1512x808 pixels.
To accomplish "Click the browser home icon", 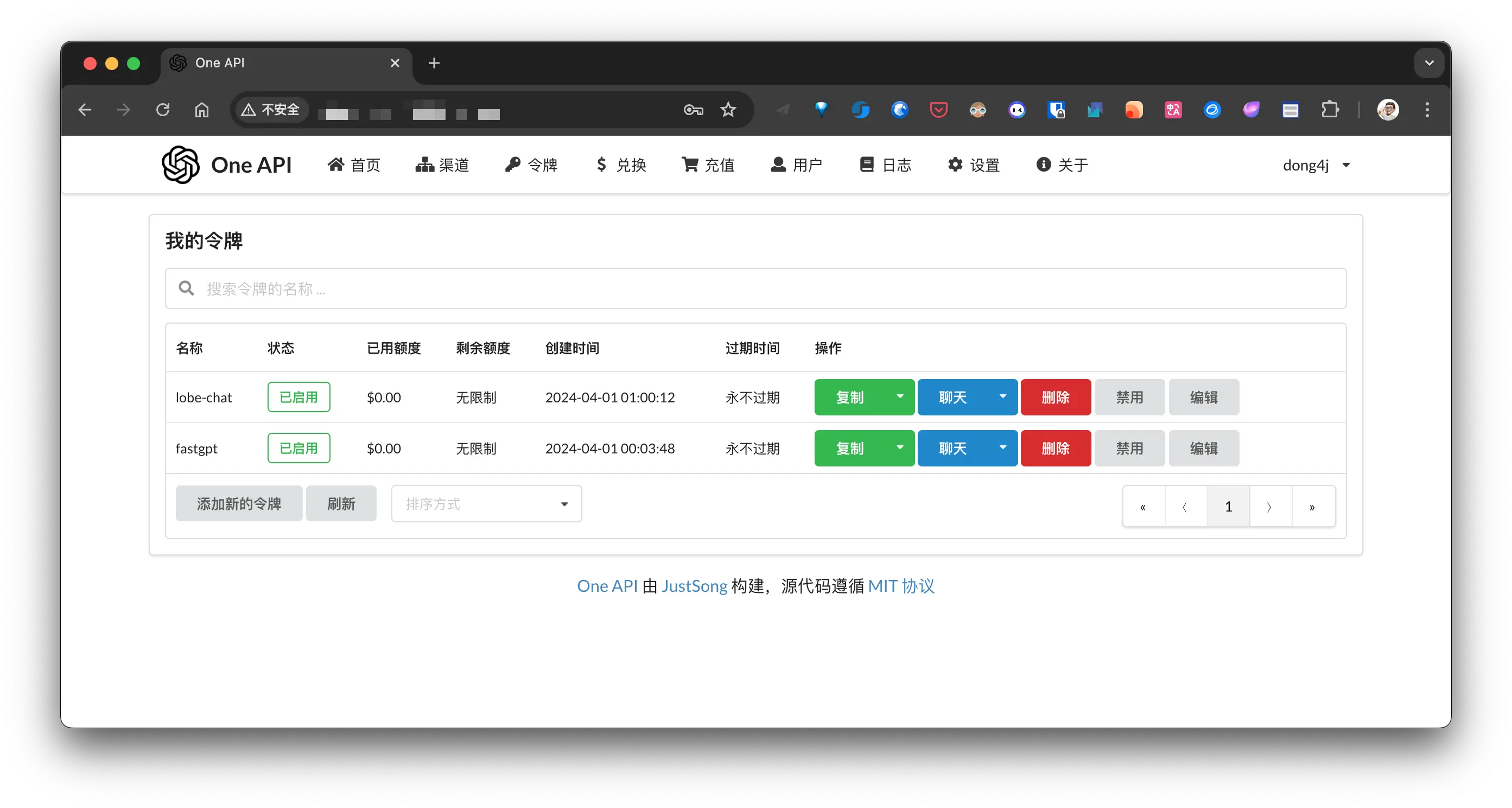I will pos(201,110).
